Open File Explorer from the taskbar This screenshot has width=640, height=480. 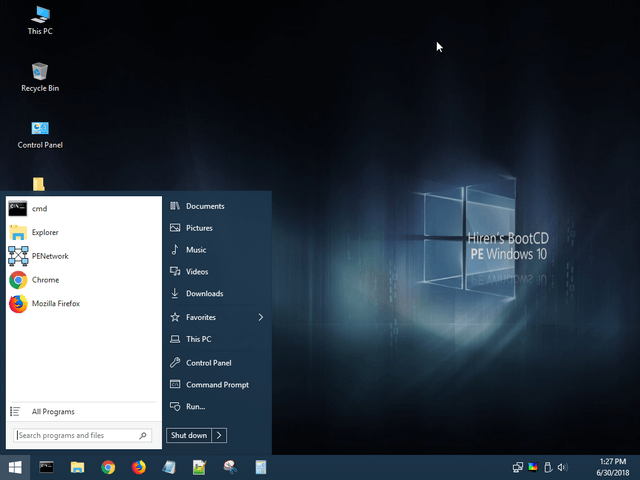77,467
